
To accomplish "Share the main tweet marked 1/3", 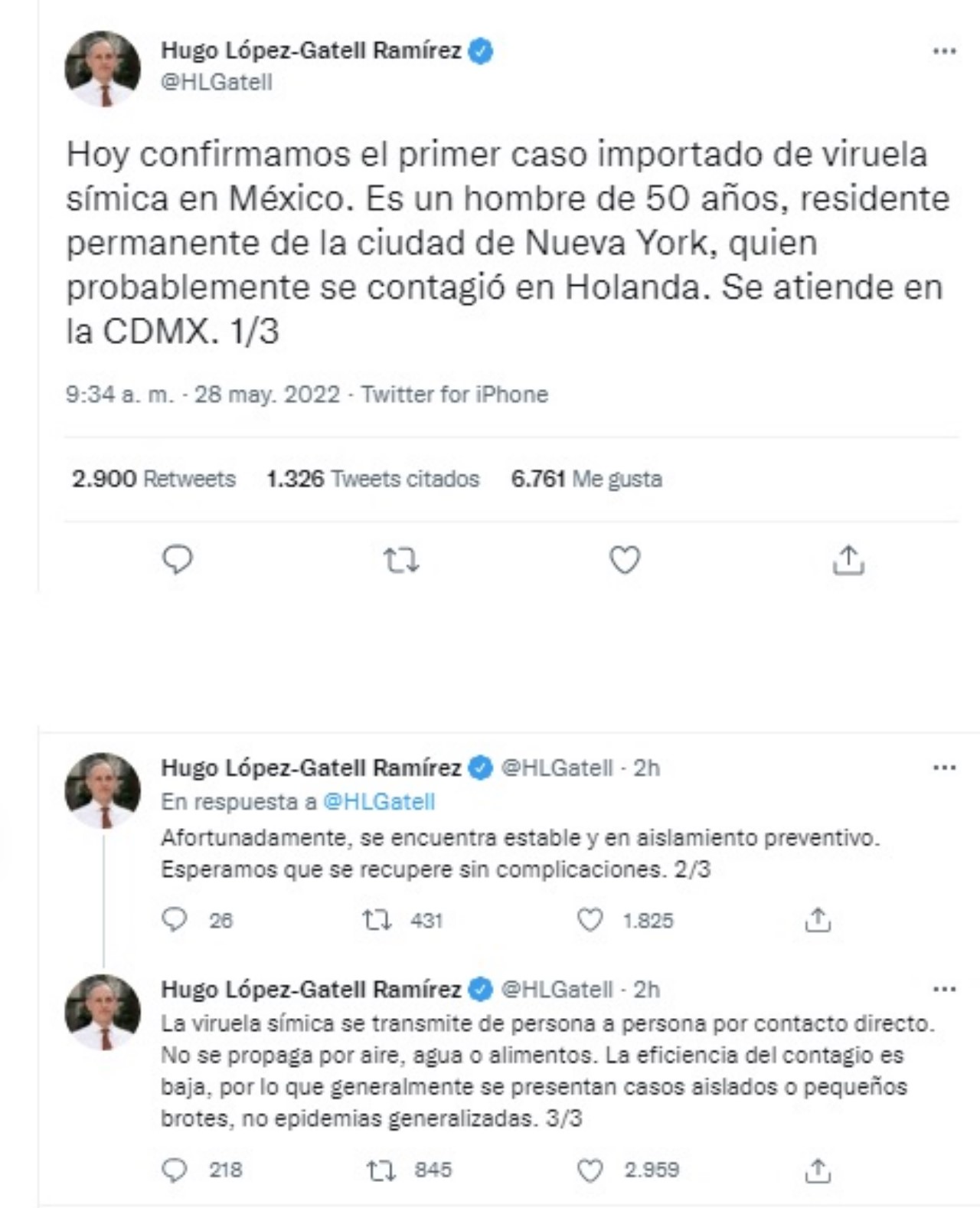I will point(848,560).
